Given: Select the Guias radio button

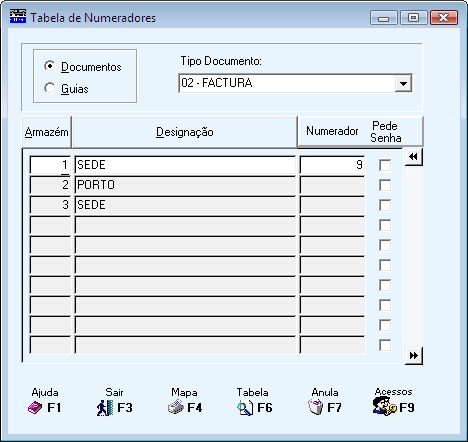Looking at the screenshot, I should 50,88.
